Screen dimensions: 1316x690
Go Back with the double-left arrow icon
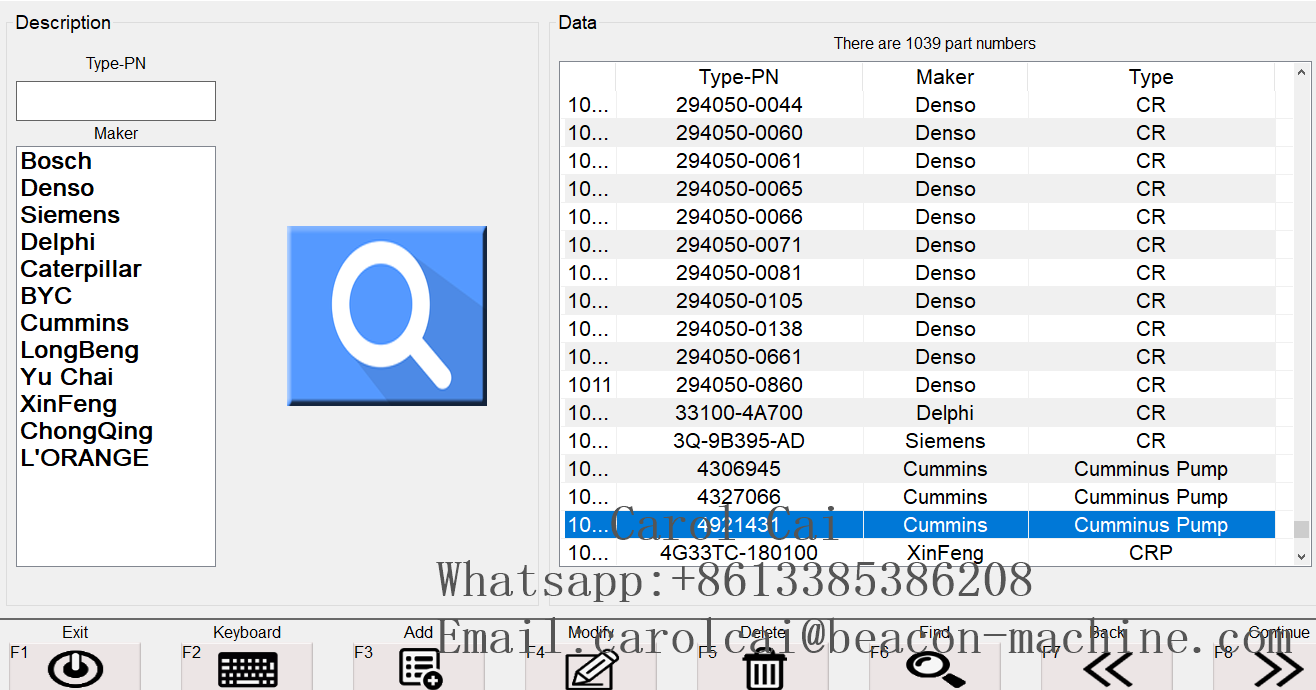coord(1107,669)
